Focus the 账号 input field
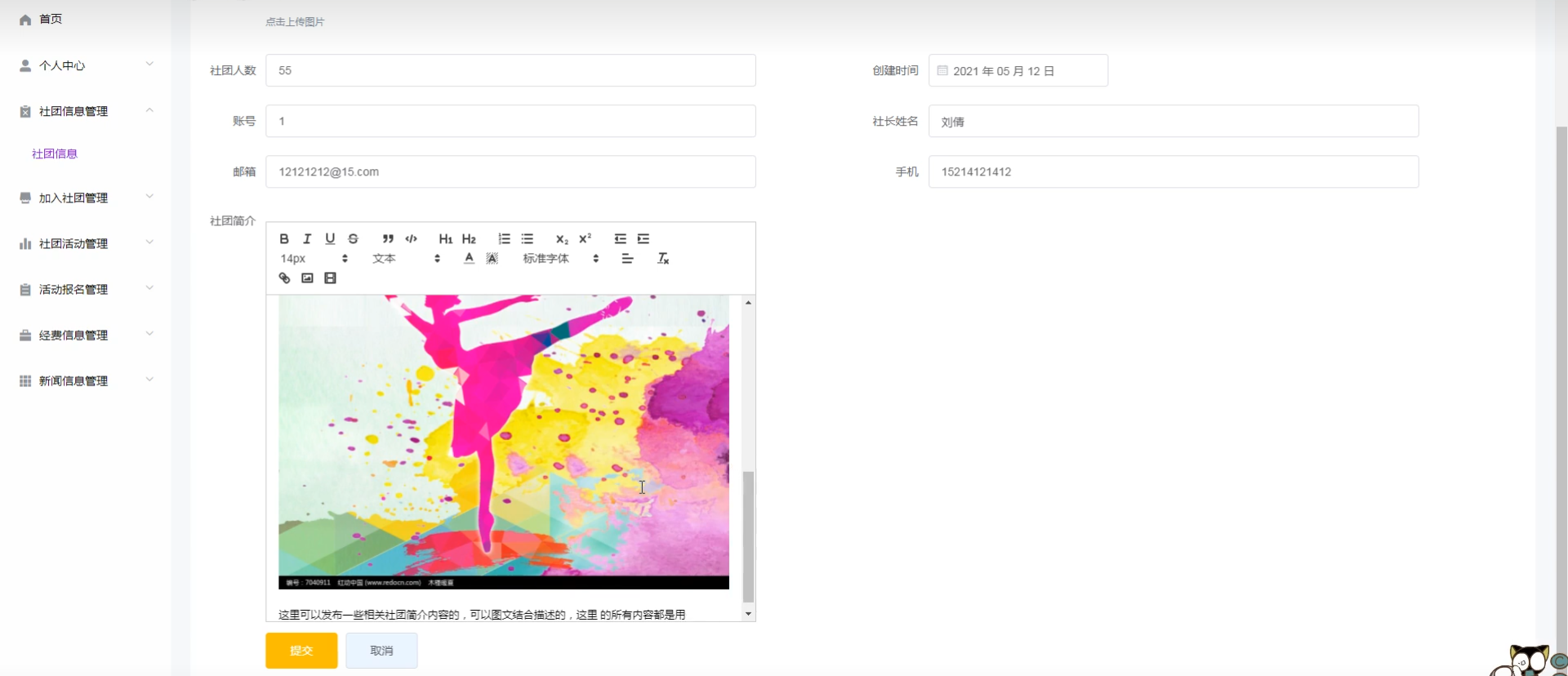Image resolution: width=1568 pixels, height=676 pixels. 510,121
